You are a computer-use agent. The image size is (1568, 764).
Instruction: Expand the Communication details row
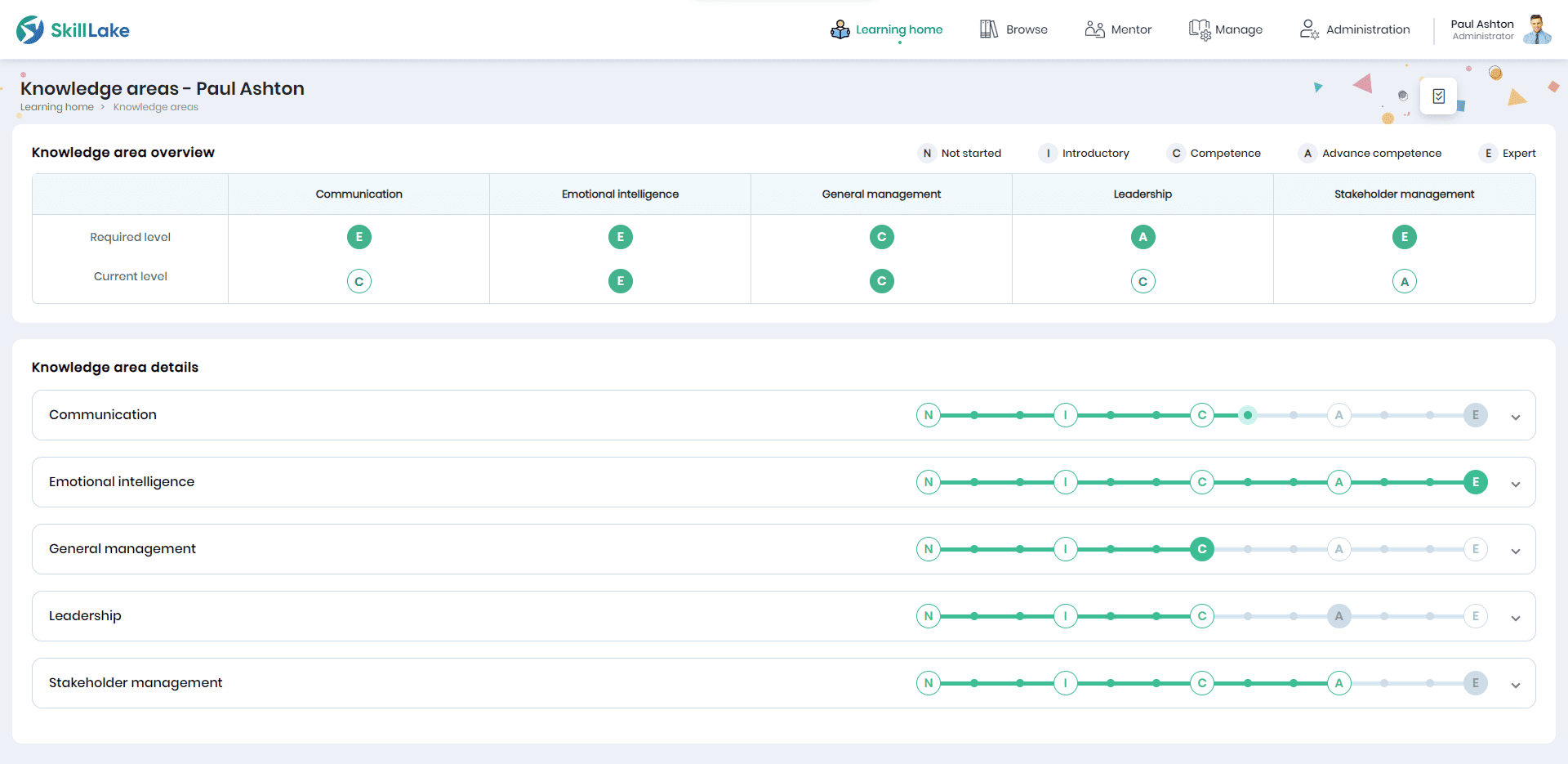click(x=1515, y=417)
